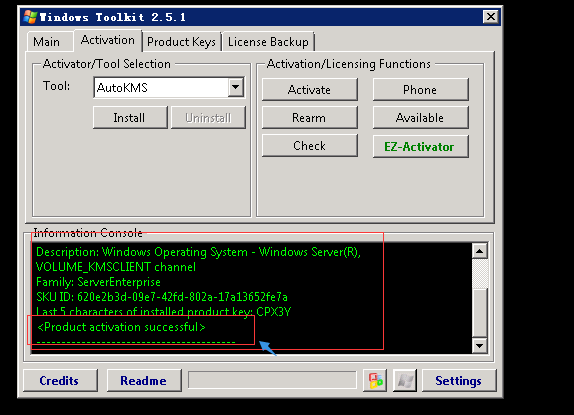
Task: Click the Activate button
Action: tap(309, 90)
